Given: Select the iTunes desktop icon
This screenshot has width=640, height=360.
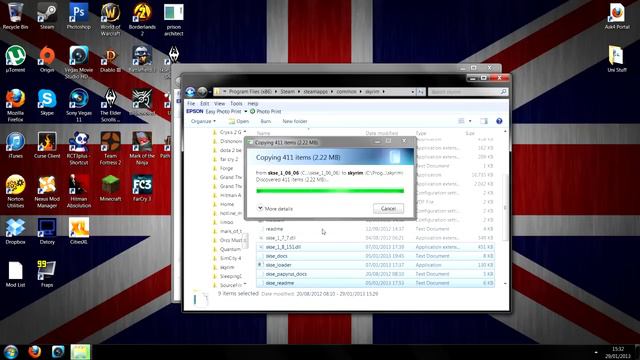Looking at the screenshot, I should (x=15, y=146).
